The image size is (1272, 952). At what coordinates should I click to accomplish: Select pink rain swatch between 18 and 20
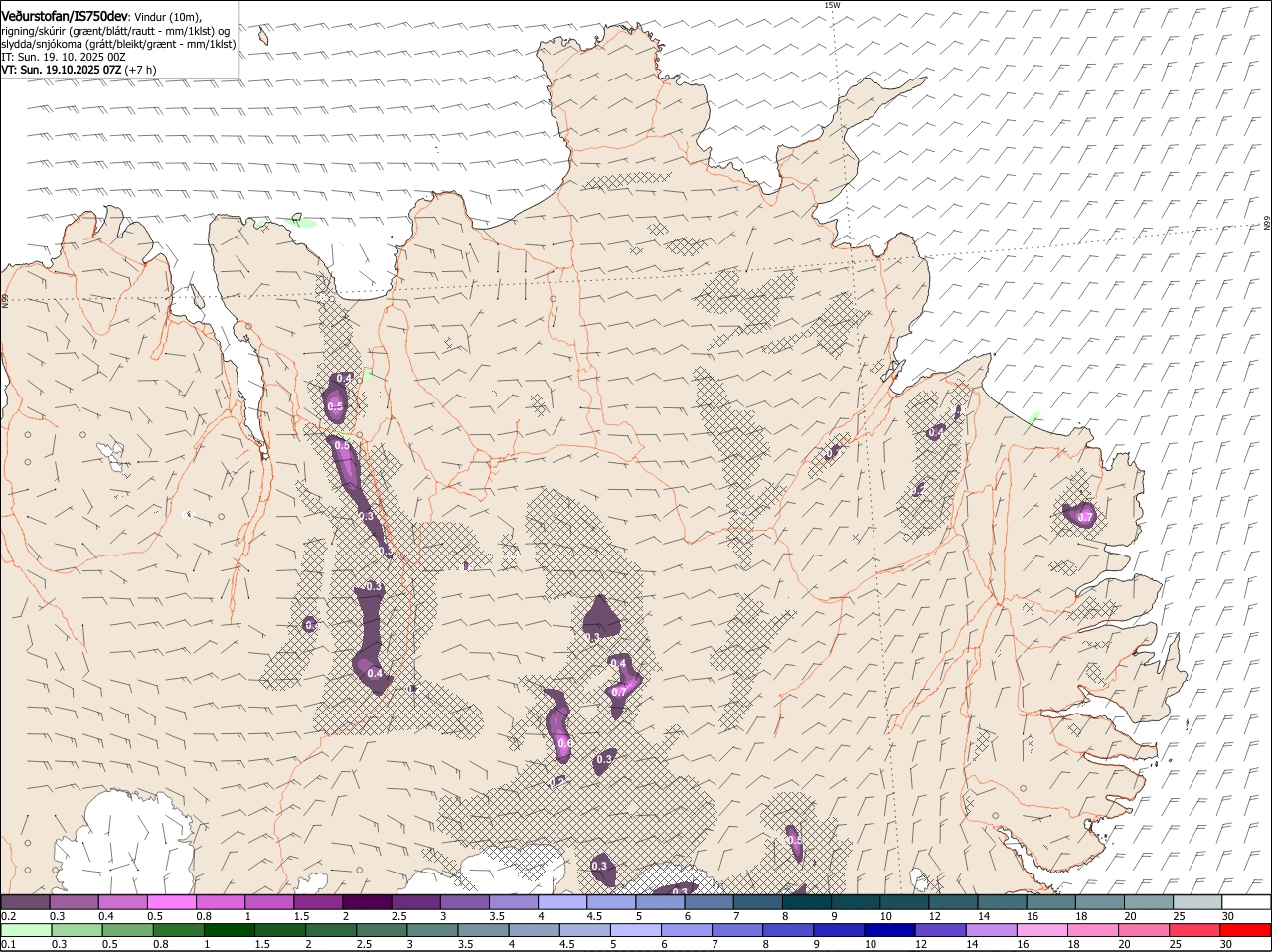(x=1093, y=930)
